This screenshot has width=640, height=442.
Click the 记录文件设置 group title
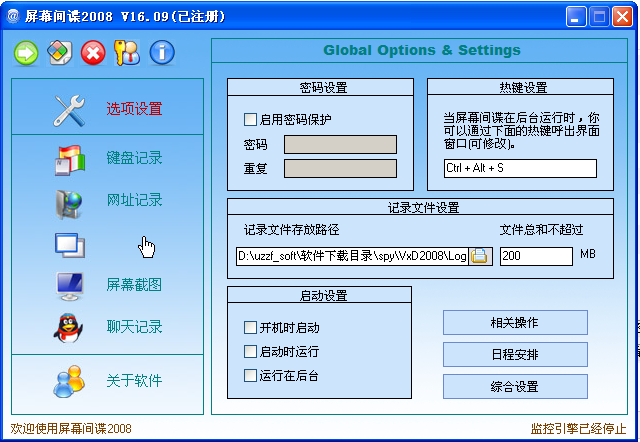pyautogui.click(x=423, y=207)
